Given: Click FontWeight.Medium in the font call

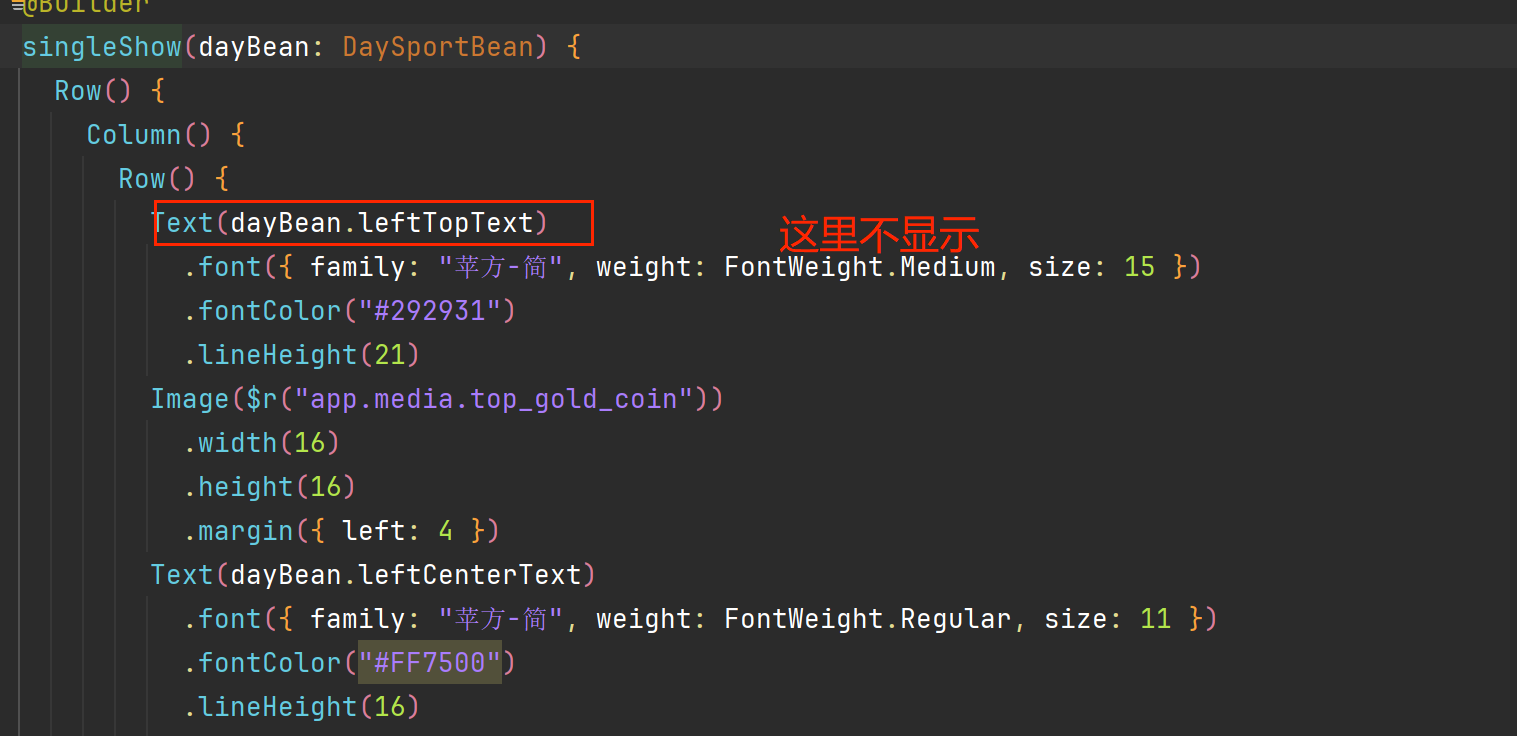Looking at the screenshot, I should pyautogui.click(x=859, y=267).
